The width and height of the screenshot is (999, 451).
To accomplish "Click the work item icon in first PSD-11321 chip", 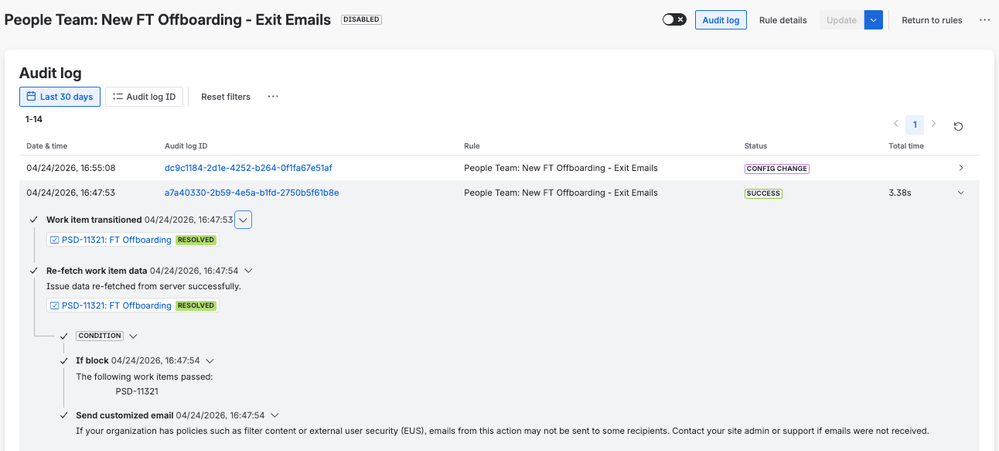I will pyautogui.click(x=54, y=240).
